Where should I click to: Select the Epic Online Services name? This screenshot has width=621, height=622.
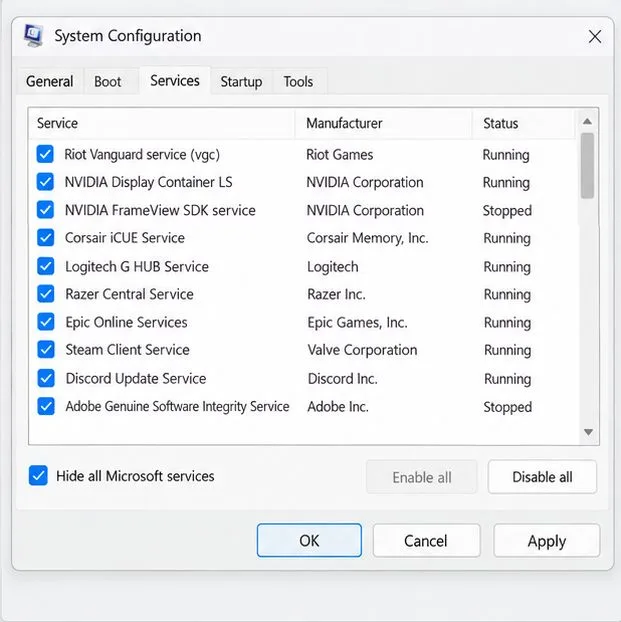click(x=127, y=323)
